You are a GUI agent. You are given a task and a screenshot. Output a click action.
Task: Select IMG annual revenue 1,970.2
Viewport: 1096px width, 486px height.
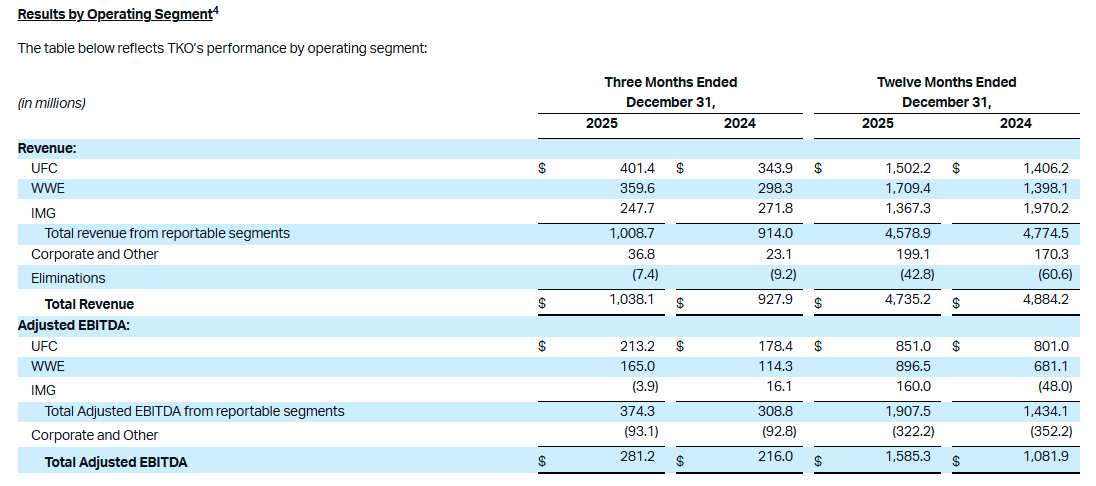coord(1047,209)
